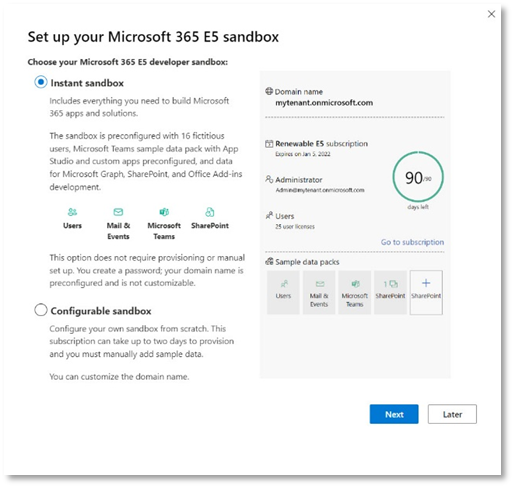Click the Users sample data pack tile
This screenshot has height=487, width=513.
point(283,292)
